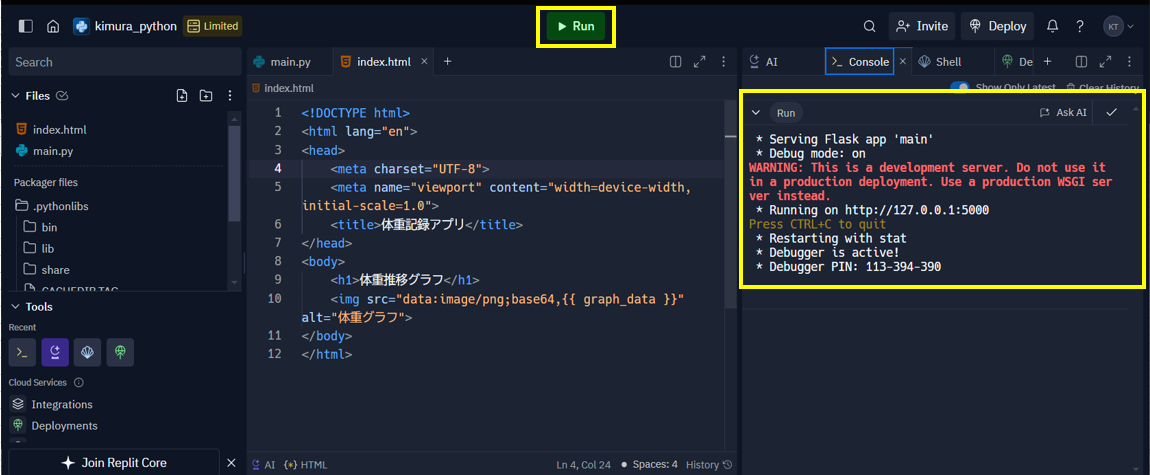1150x475 pixels.
Task: Click the AI indicator in editor status bar
Action: (264, 465)
